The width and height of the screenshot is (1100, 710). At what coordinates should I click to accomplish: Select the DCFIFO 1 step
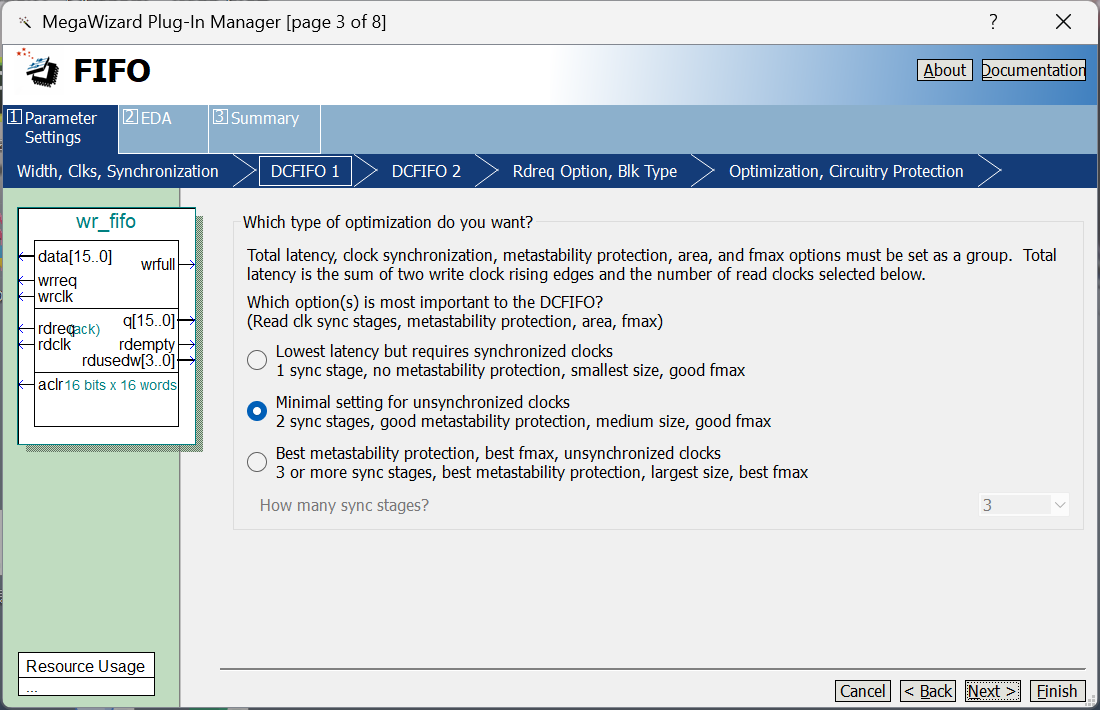[x=305, y=171]
